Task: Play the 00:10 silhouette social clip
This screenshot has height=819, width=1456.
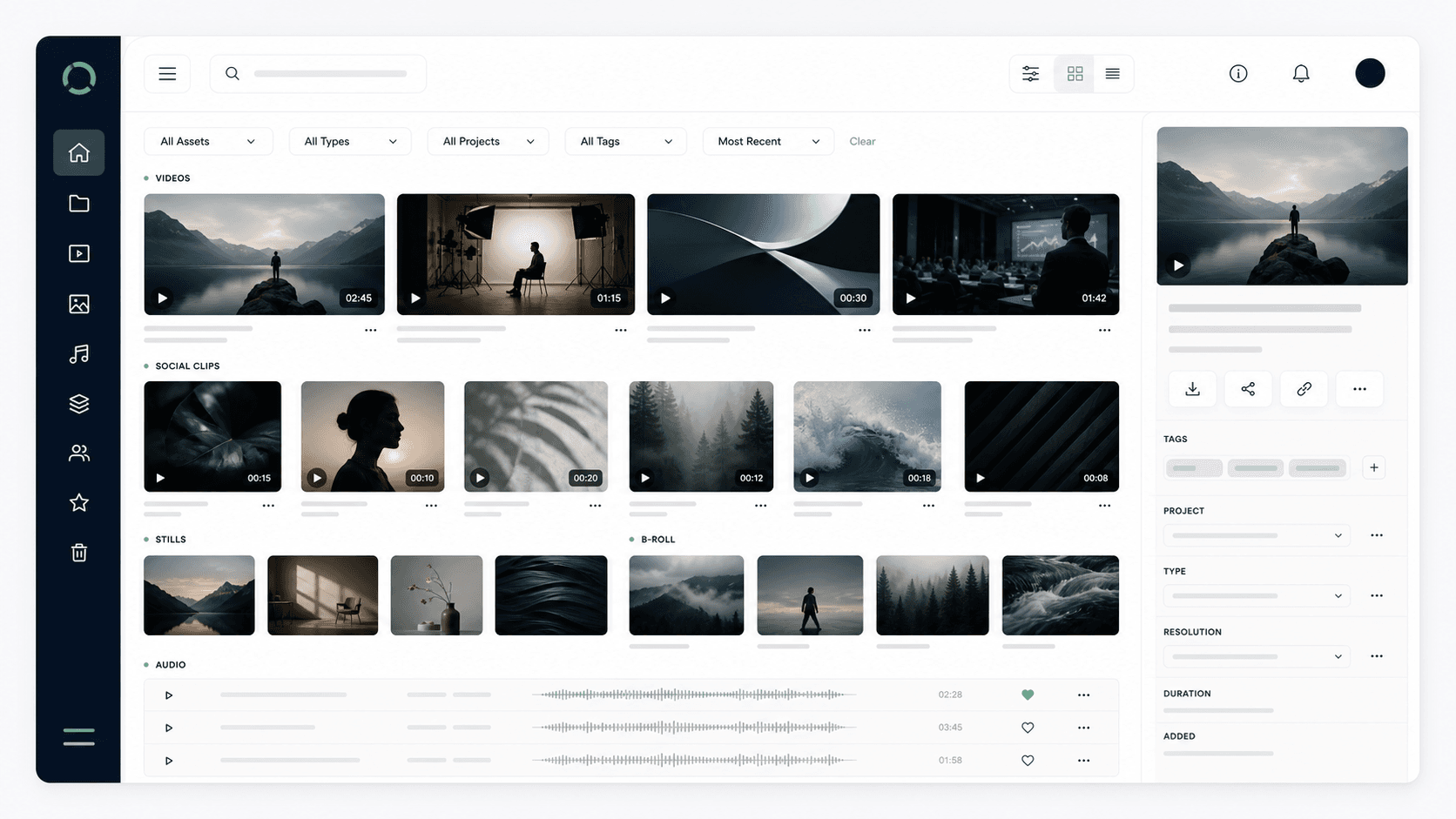Action: click(x=317, y=478)
